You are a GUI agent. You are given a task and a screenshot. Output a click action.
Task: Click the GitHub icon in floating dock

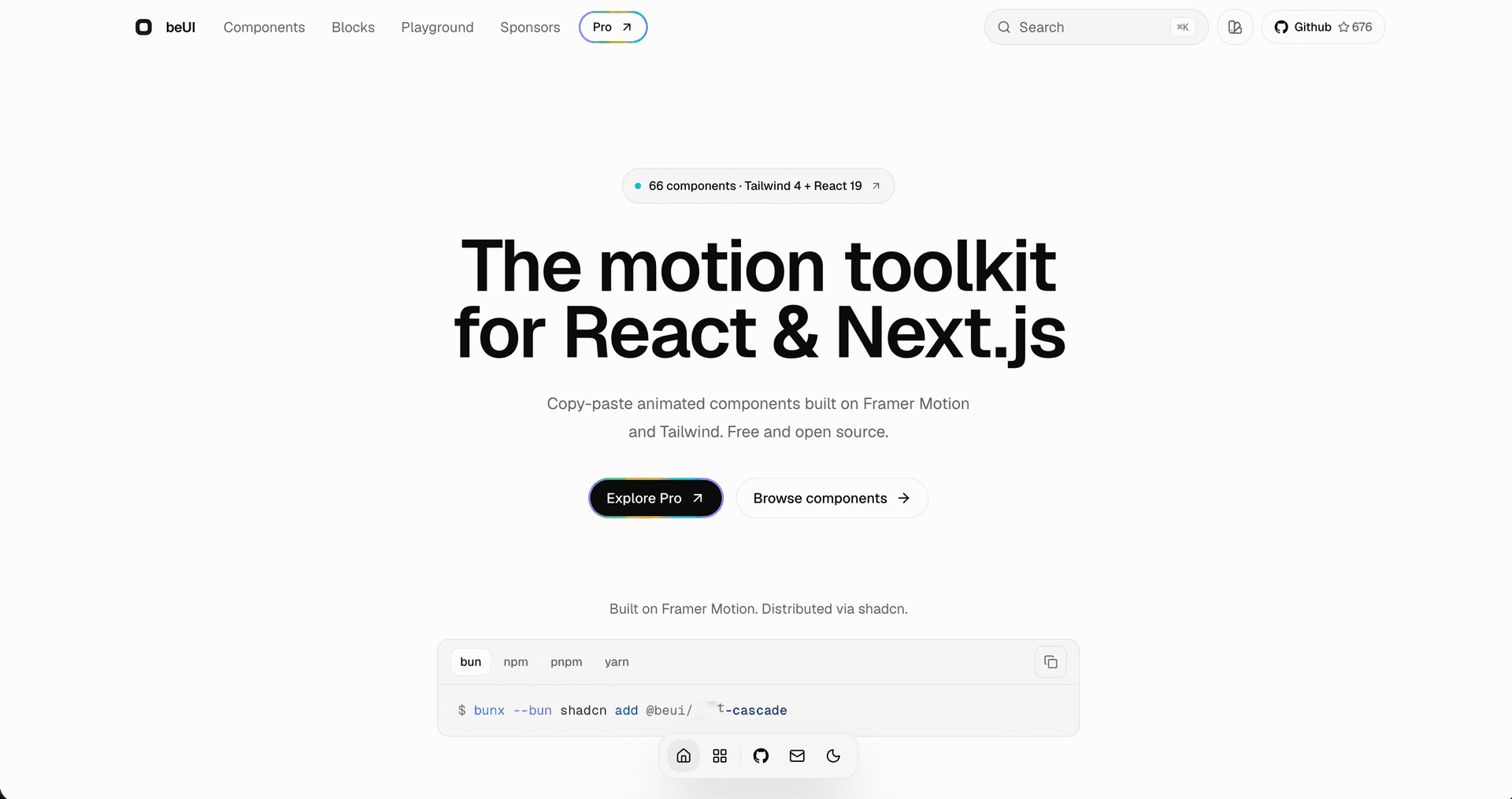pyautogui.click(x=761, y=756)
